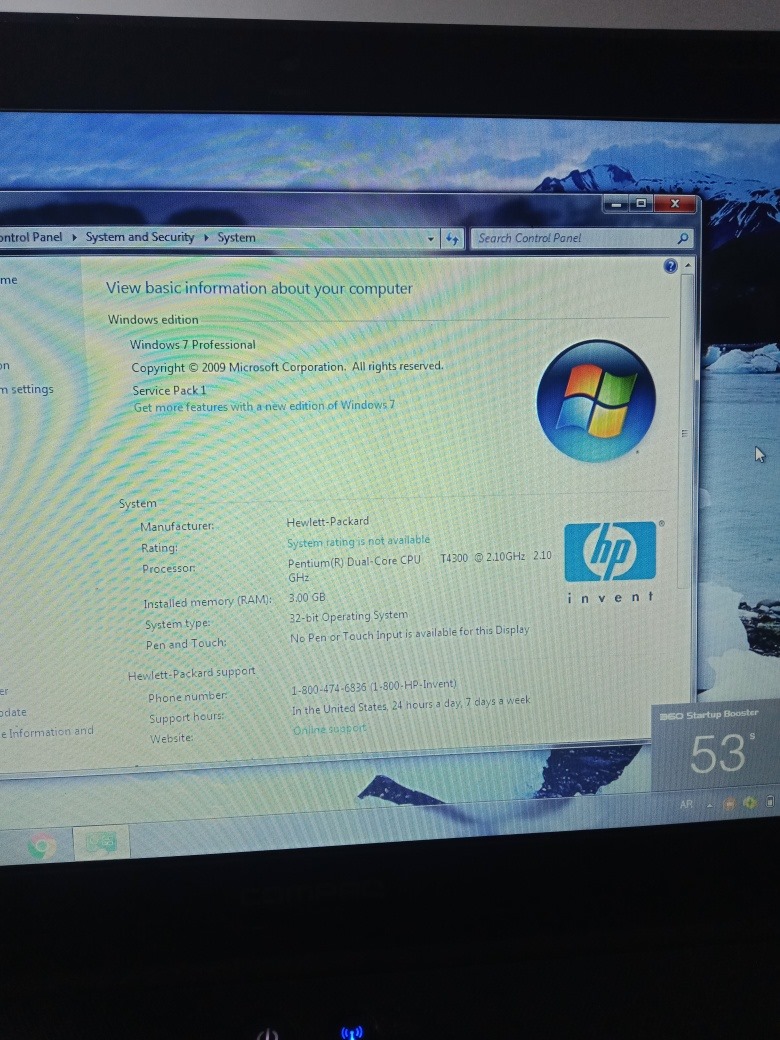Click the System section heading

[137, 503]
